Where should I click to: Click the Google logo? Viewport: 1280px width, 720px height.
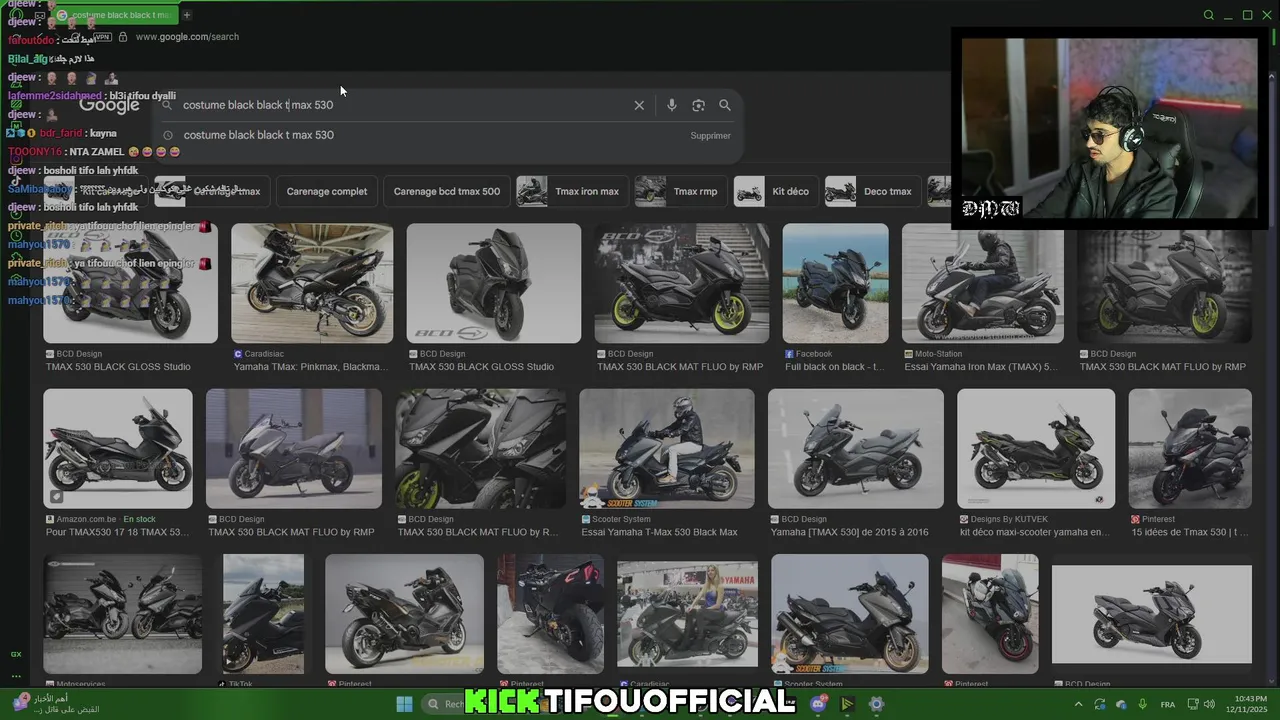click(109, 105)
